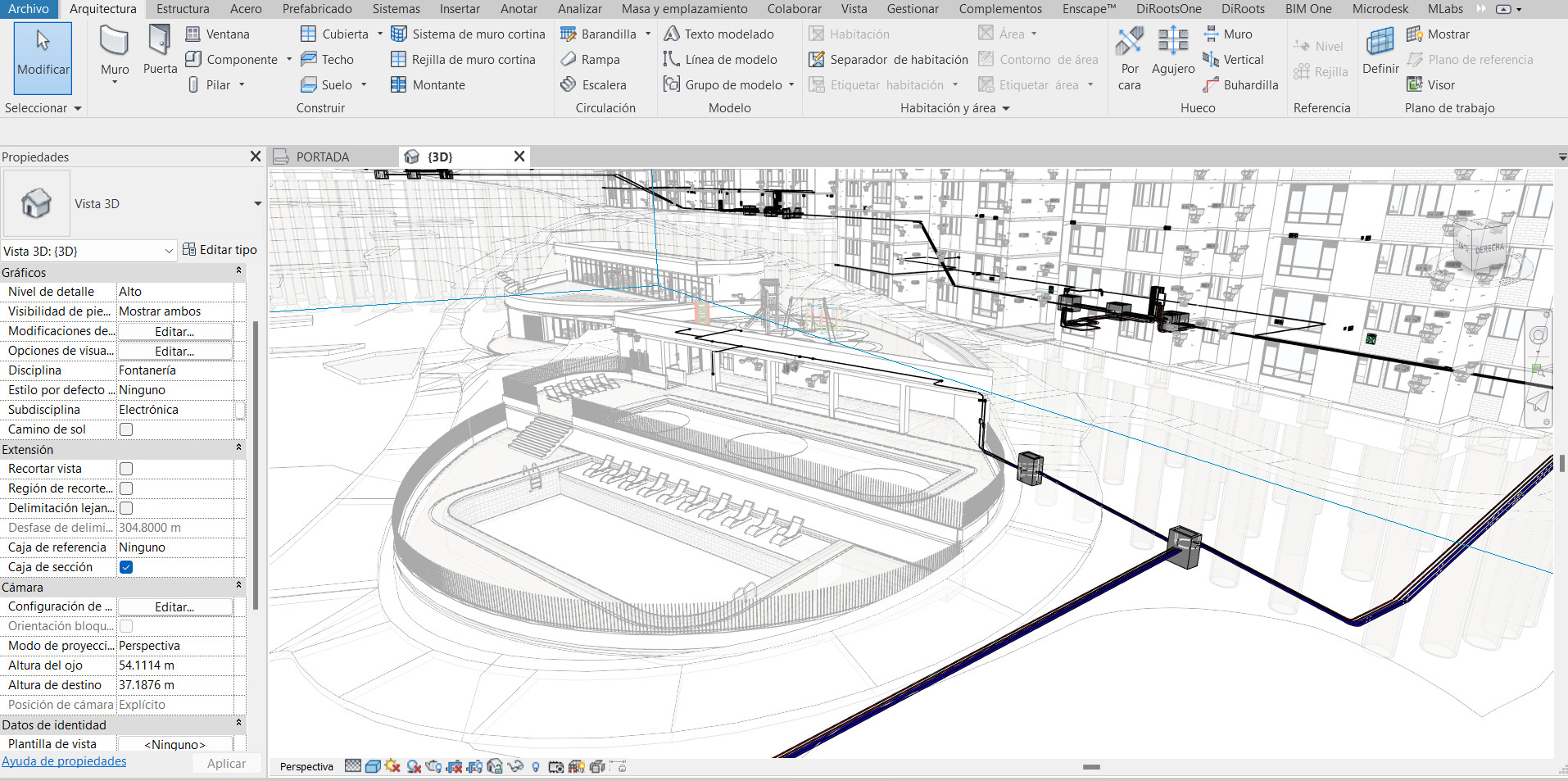Enable the Camino de sol checkbox
The width and height of the screenshot is (1568, 781).
coord(126,429)
